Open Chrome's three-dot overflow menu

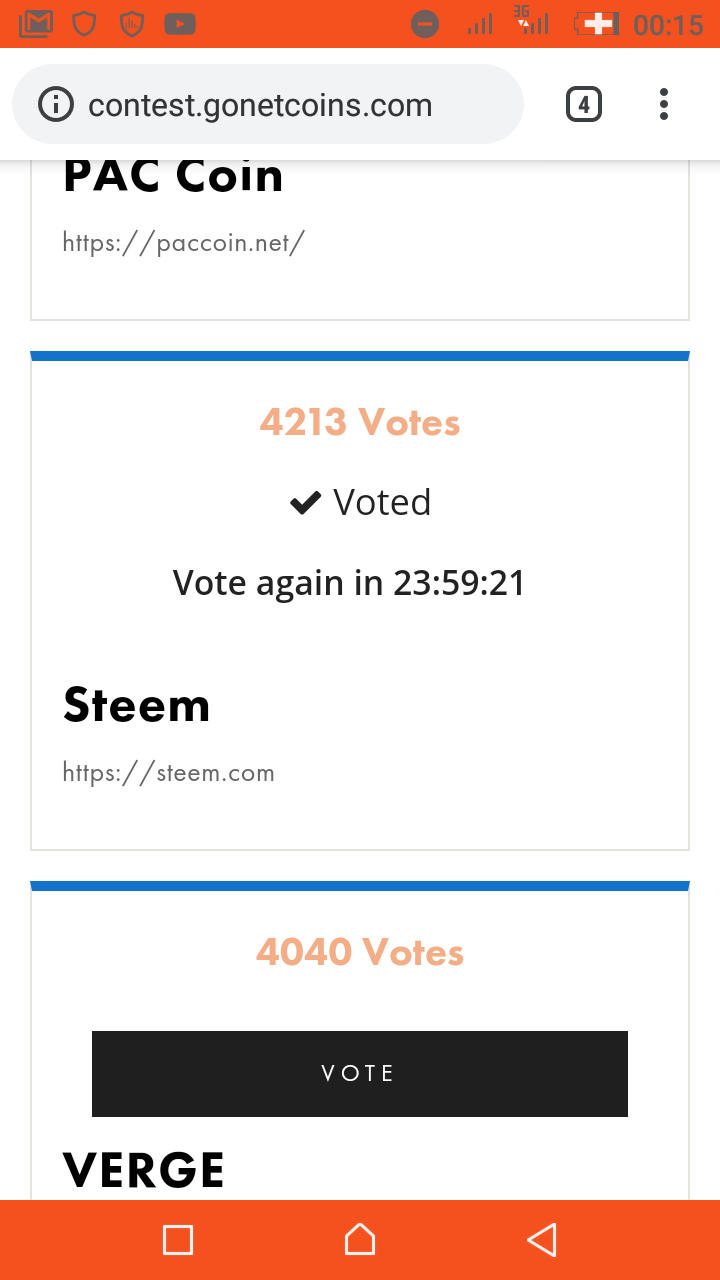click(664, 104)
